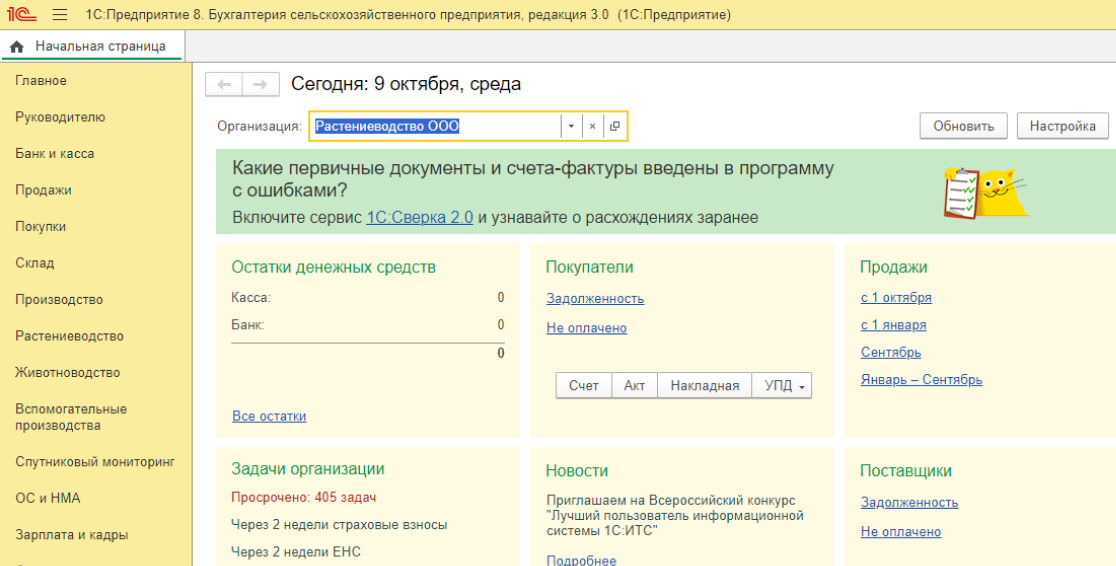Open the Склад section

35,263
